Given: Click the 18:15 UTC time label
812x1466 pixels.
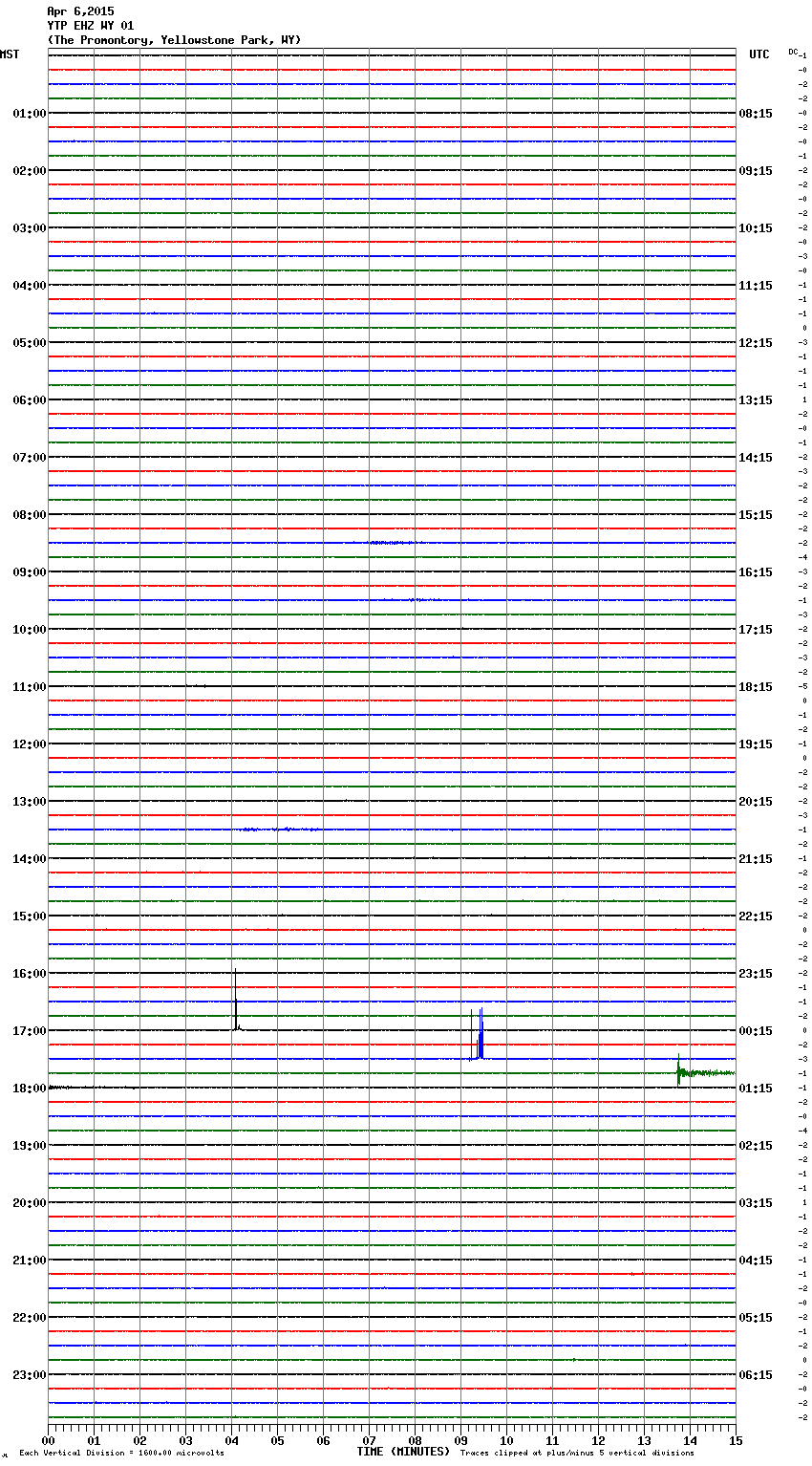Looking at the screenshot, I should click(756, 687).
